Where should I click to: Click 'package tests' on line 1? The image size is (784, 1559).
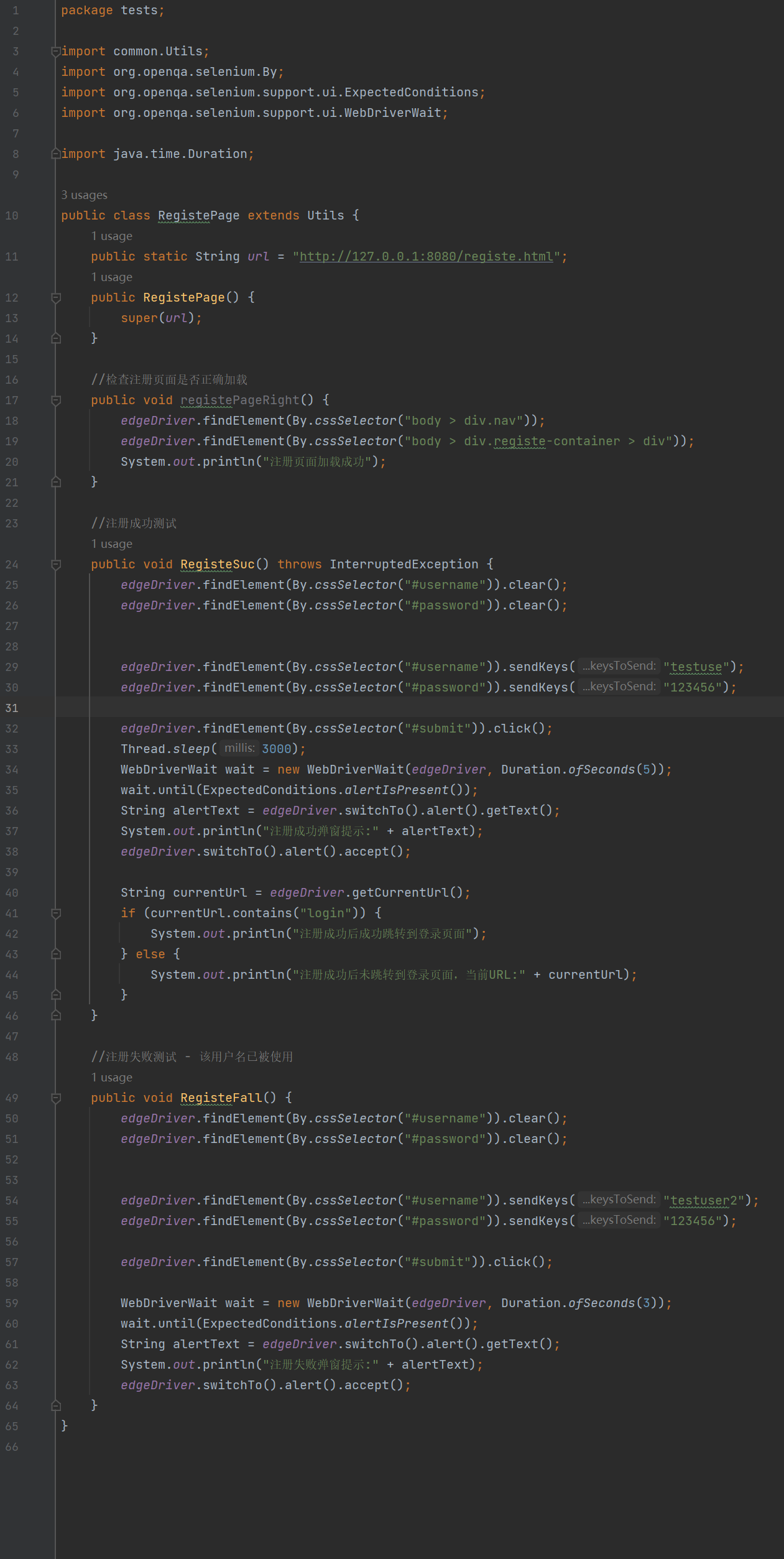coord(109,11)
